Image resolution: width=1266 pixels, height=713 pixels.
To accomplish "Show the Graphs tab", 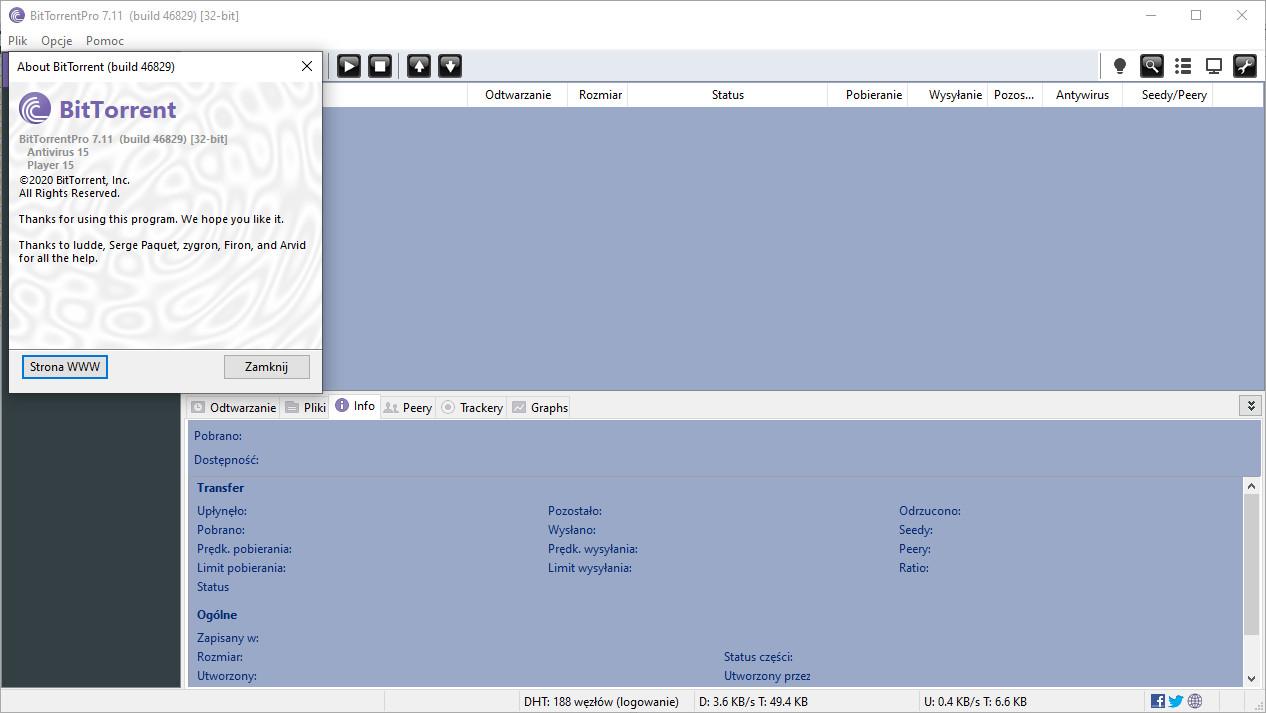I will pyautogui.click(x=540, y=407).
